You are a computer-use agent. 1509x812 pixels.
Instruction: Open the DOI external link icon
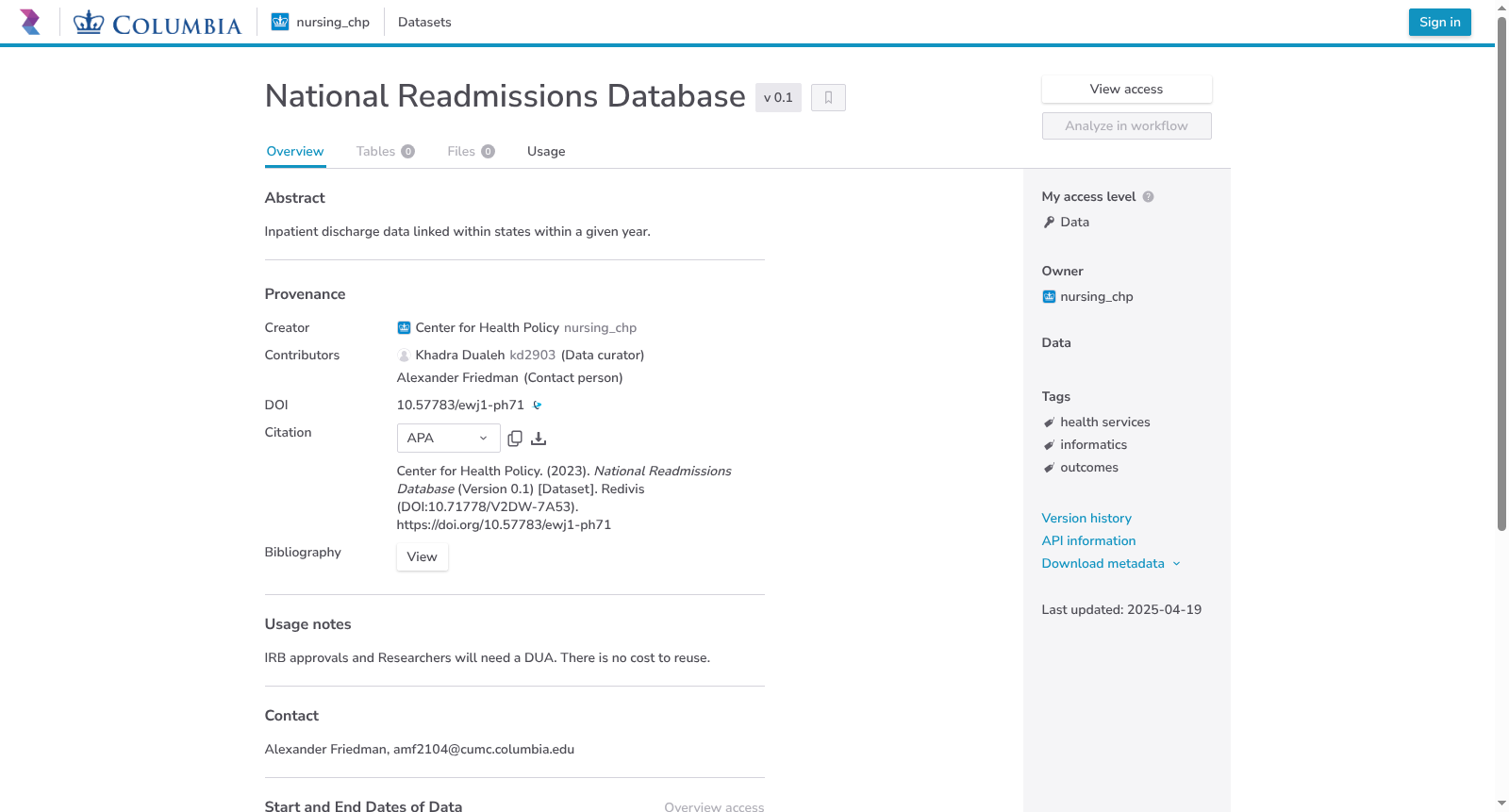538,406
